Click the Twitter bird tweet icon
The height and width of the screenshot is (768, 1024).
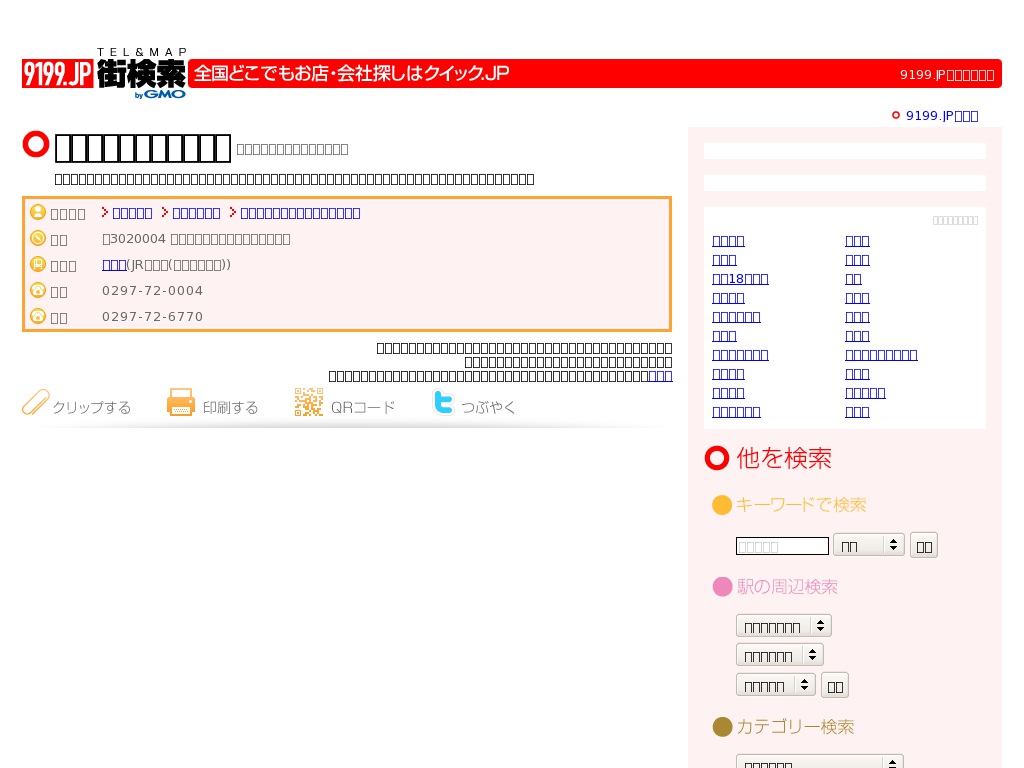pos(443,402)
